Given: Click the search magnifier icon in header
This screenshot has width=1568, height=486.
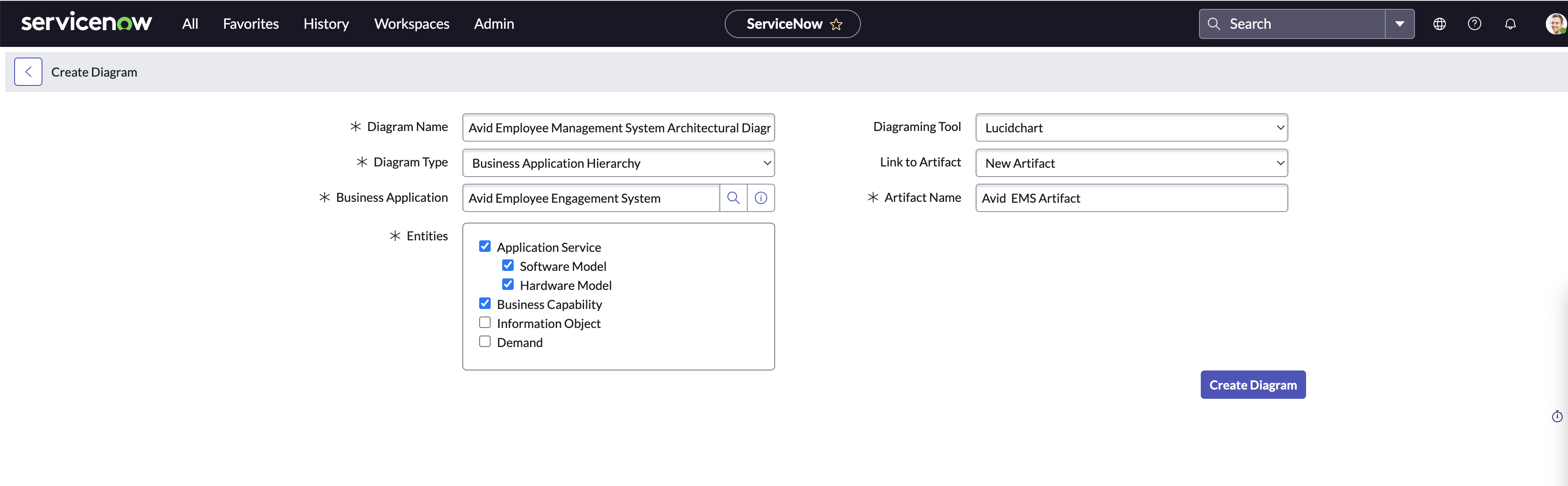Looking at the screenshot, I should pos(1214,24).
